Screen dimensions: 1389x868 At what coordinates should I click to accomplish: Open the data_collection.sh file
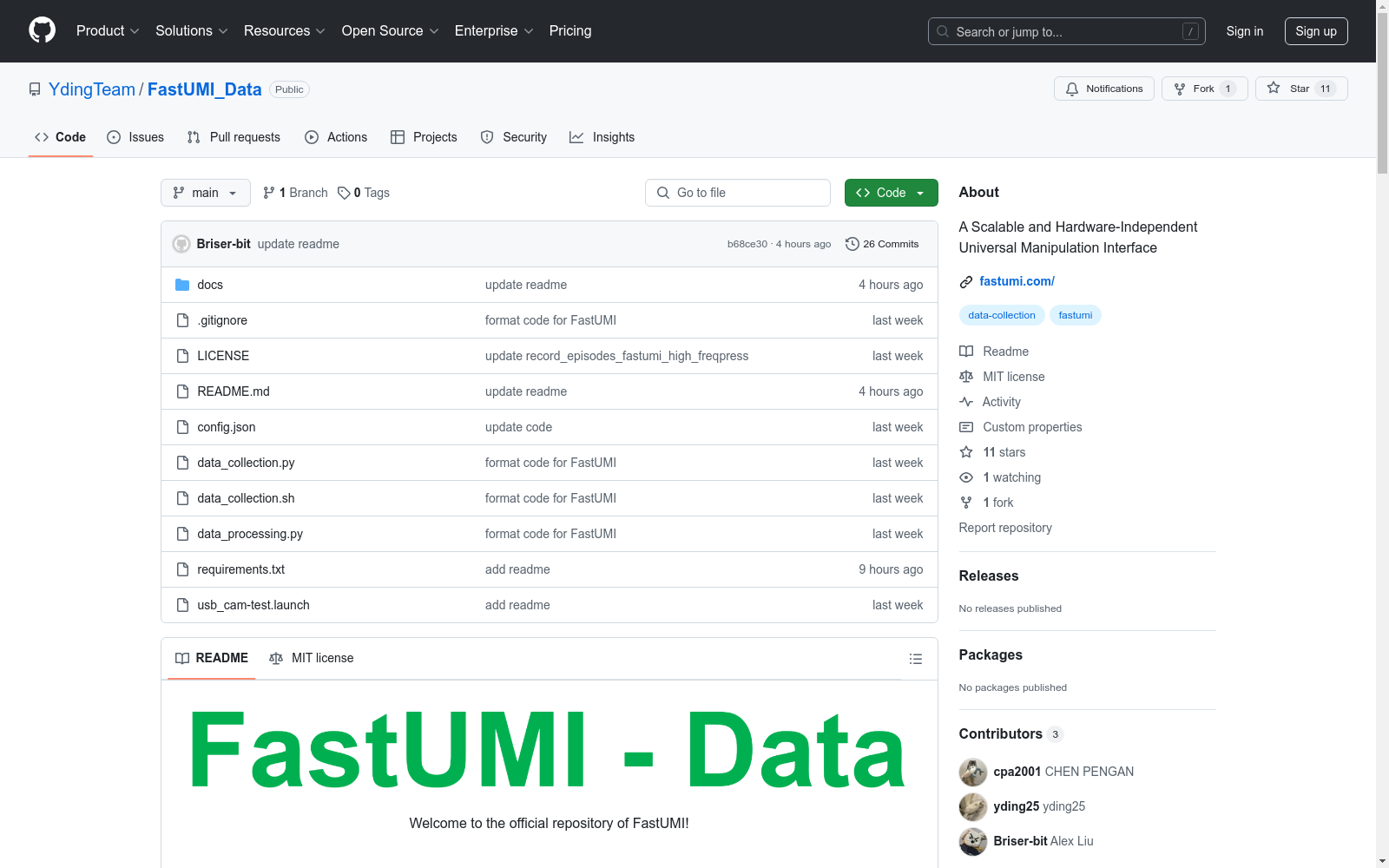tap(246, 498)
